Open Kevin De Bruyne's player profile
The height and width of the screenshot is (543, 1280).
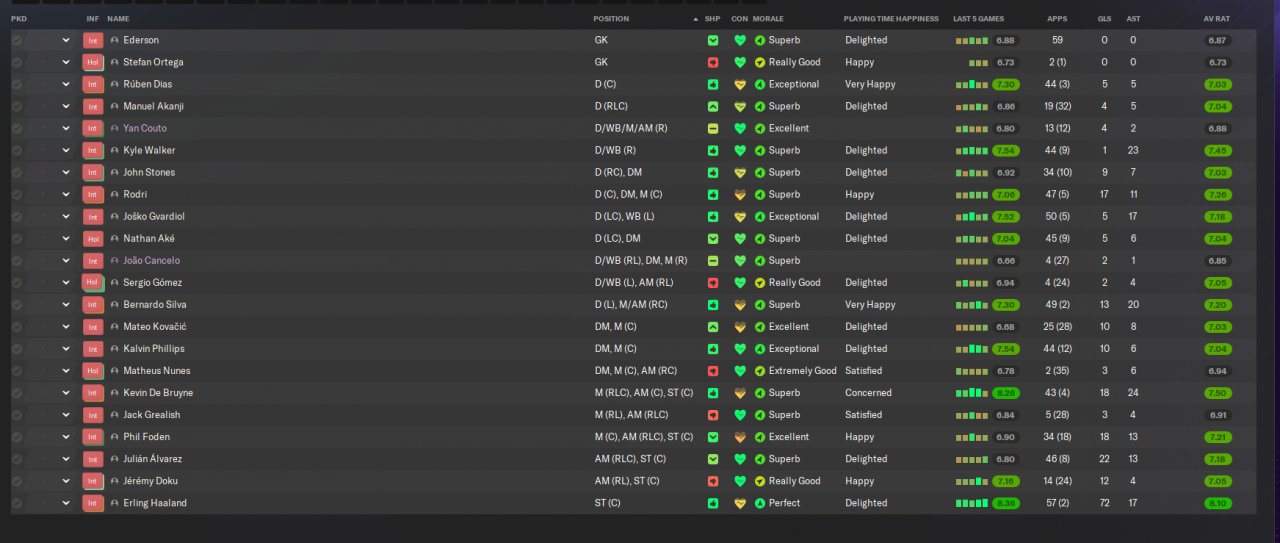158,393
